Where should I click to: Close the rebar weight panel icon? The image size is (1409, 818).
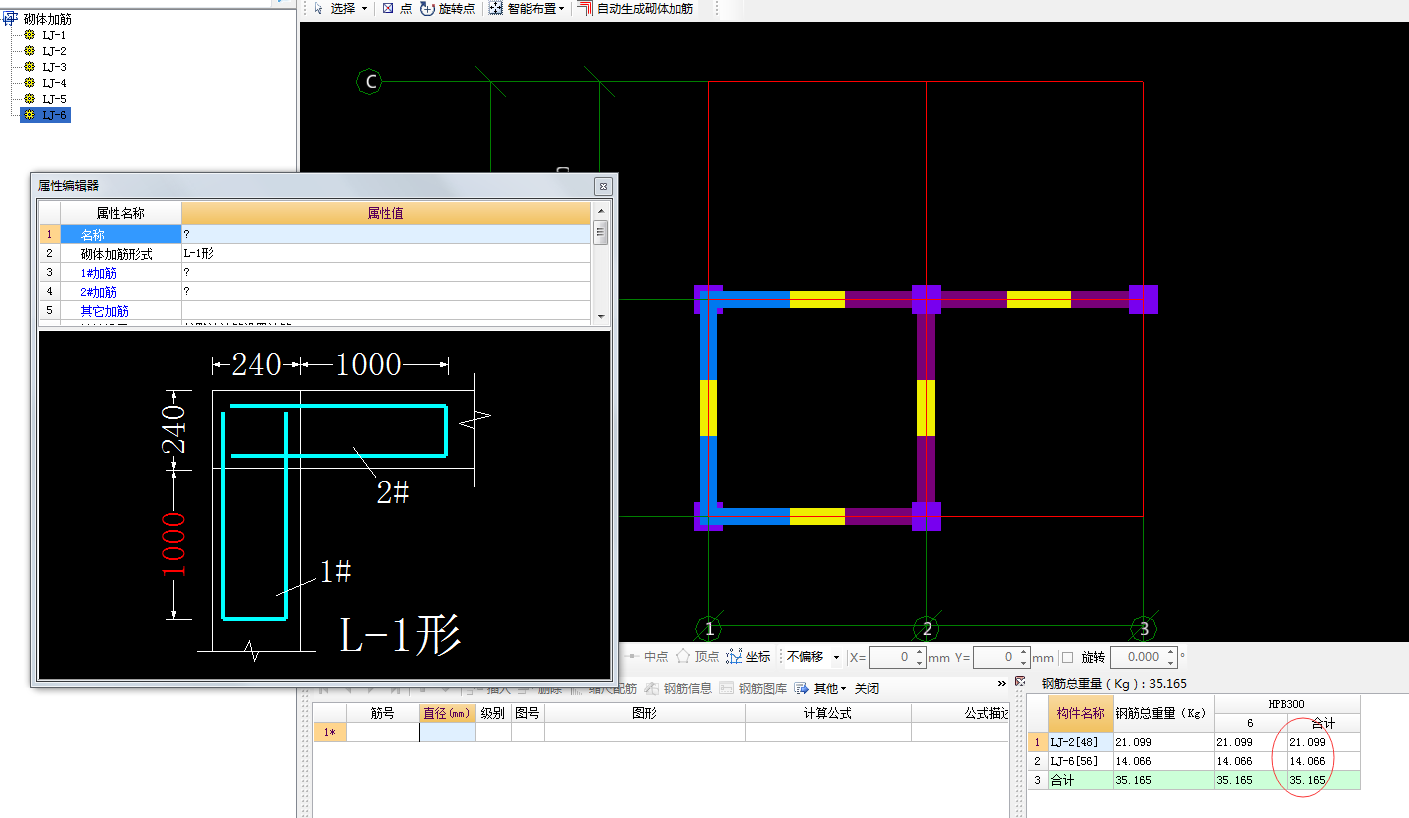click(x=1020, y=682)
